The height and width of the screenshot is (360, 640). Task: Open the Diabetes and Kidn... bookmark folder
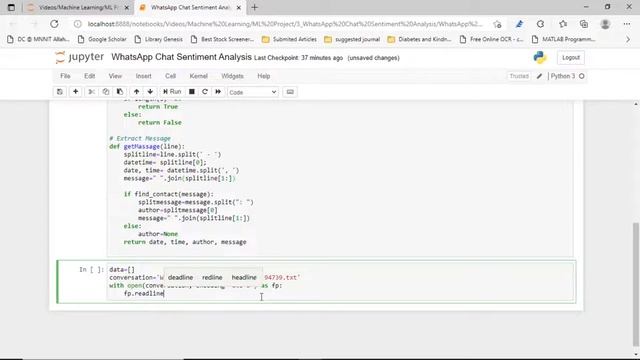419,39
